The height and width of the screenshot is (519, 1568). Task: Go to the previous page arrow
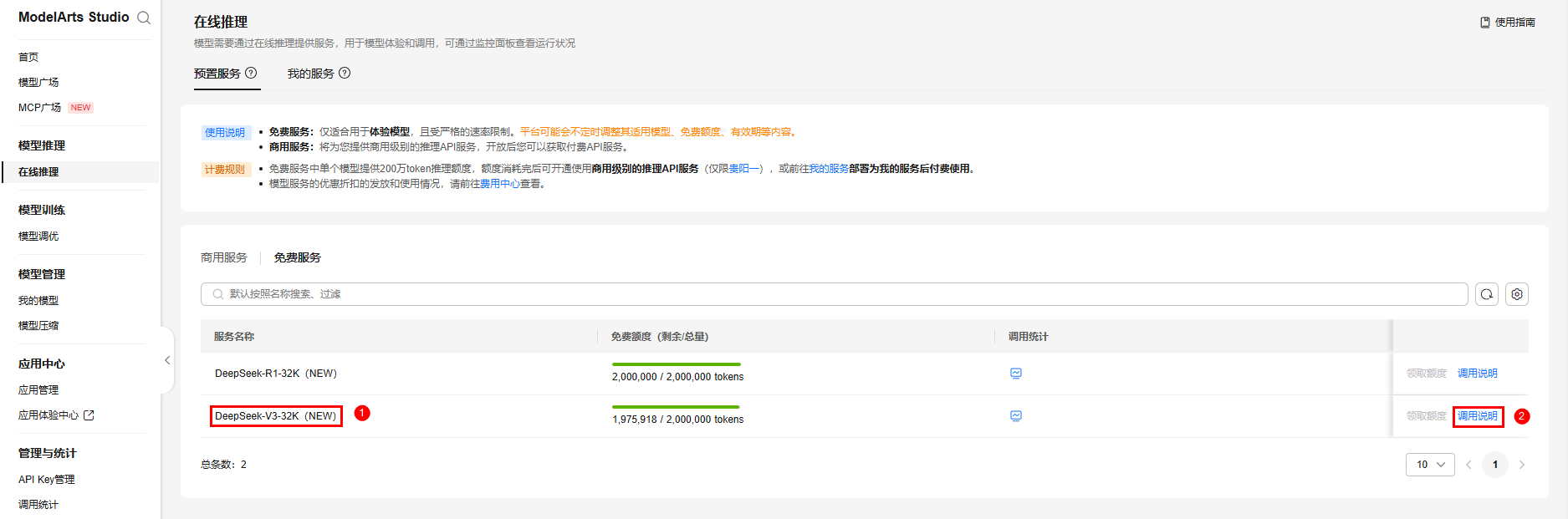(x=1468, y=465)
